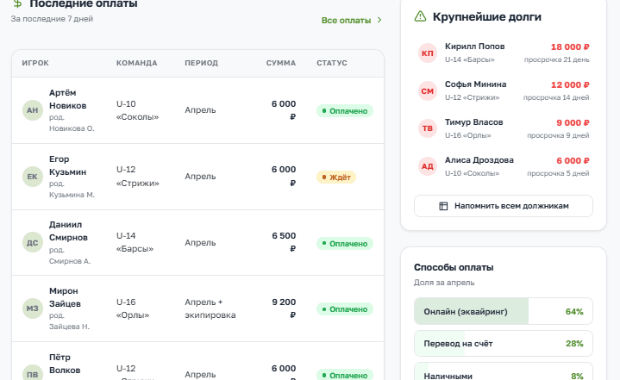
Task: Click АН avatar of Артём Новиков
Action: tap(32, 110)
